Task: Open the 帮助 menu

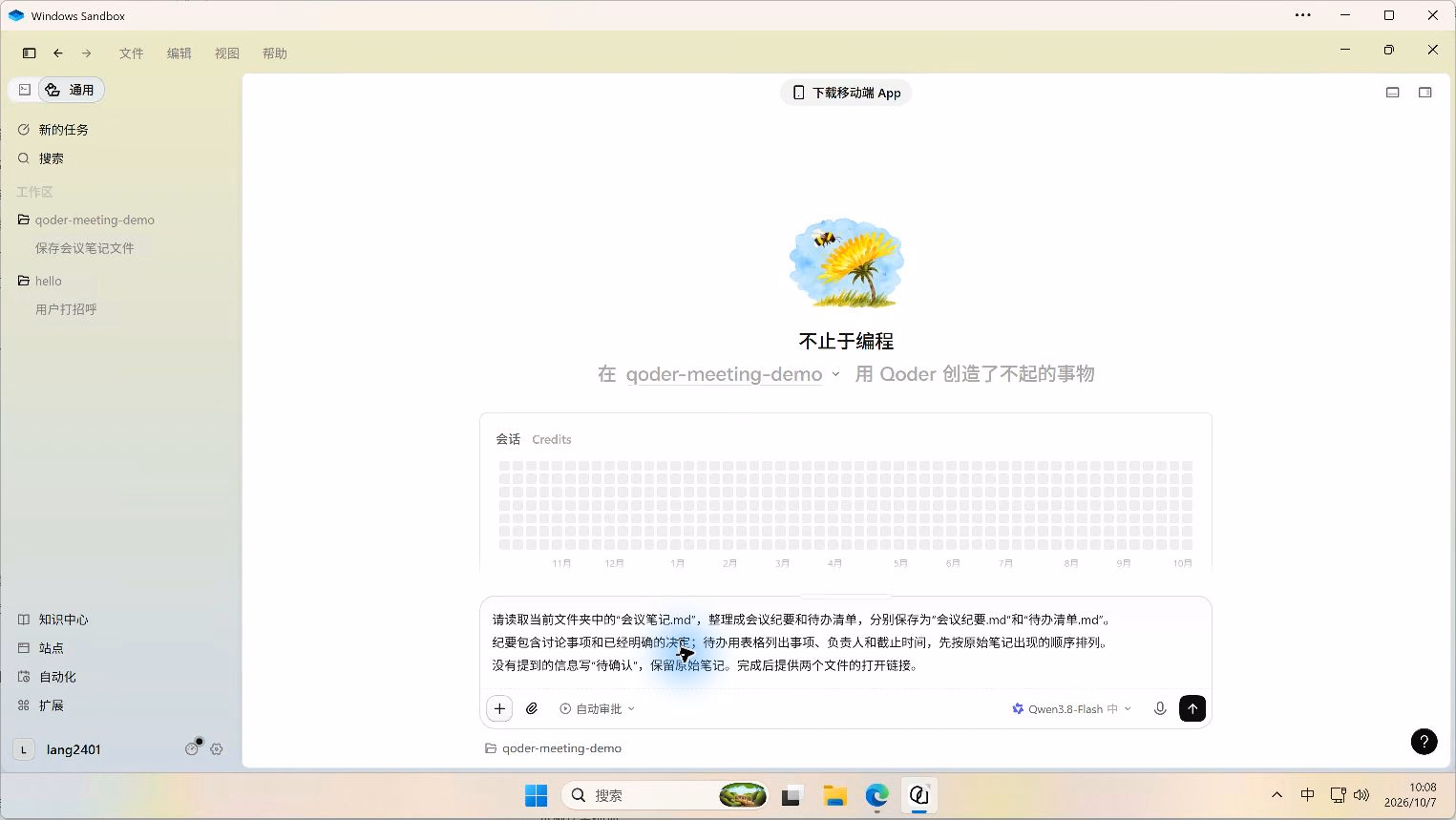Action: click(275, 53)
